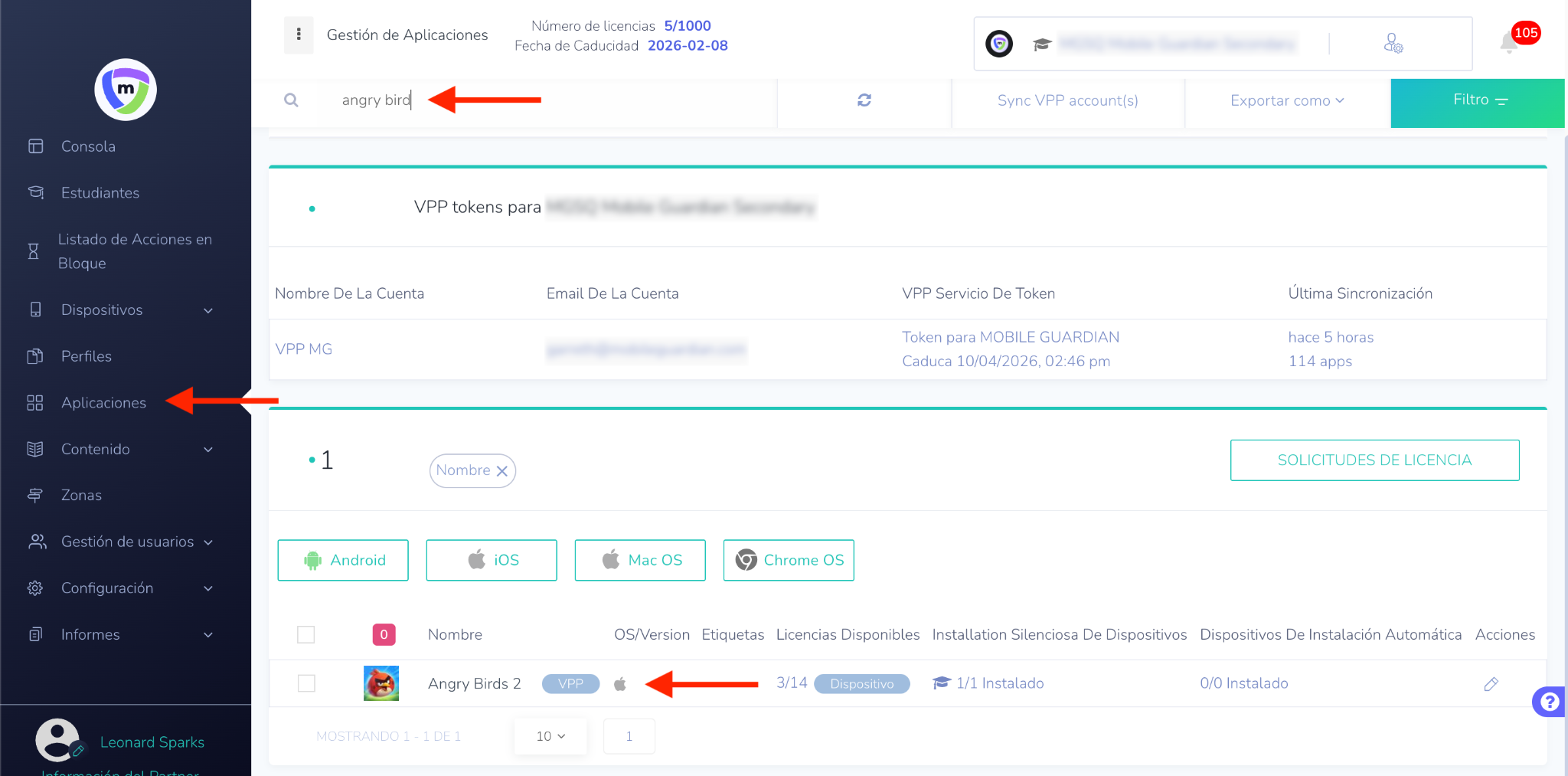Image resolution: width=1568 pixels, height=776 pixels.
Task: Click the search magnifier icon
Action: (291, 100)
